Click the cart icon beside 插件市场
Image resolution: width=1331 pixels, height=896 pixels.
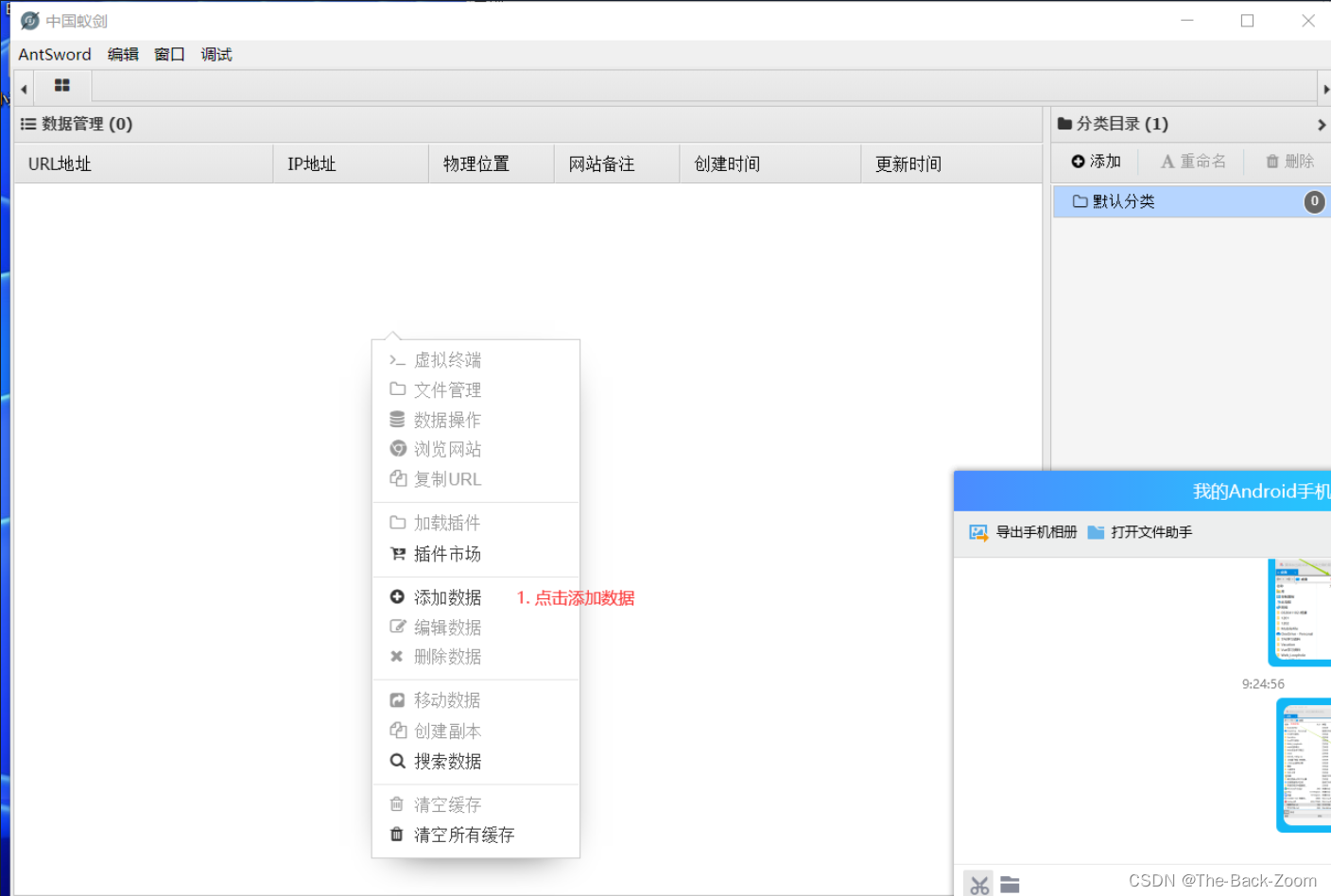(398, 554)
